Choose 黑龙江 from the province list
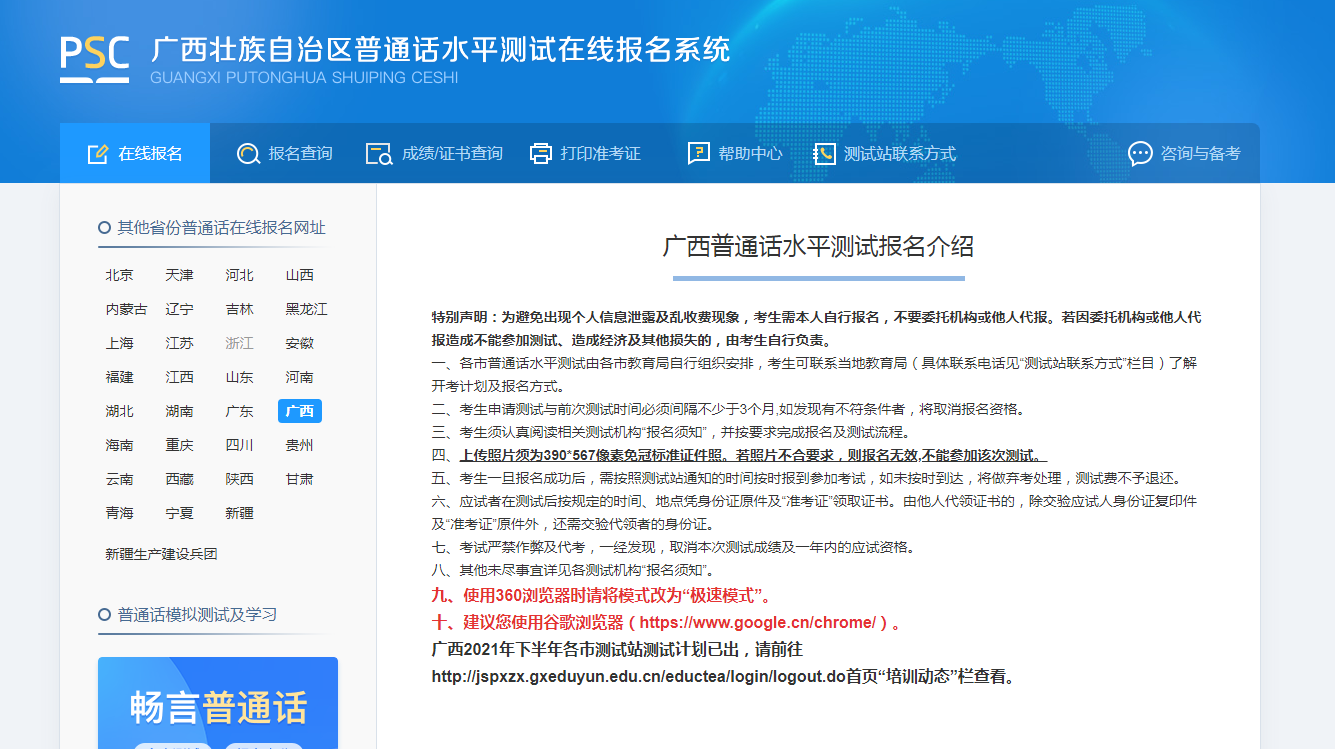 click(306, 309)
